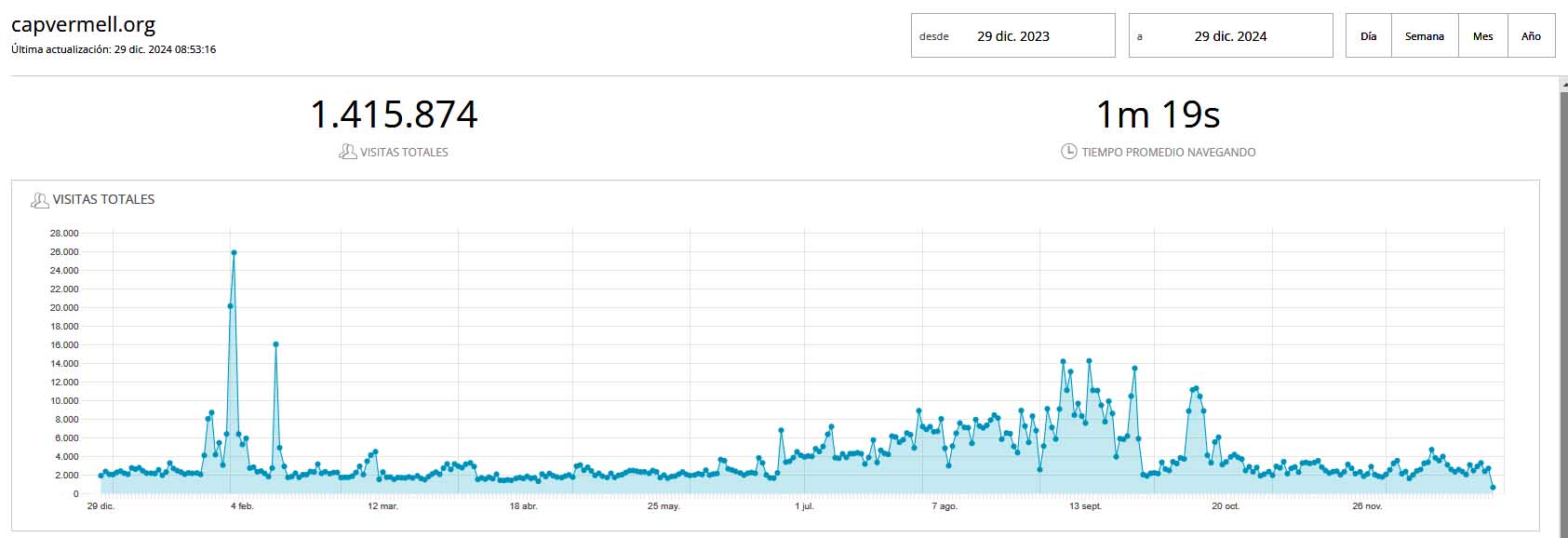This screenshot has height=538, width=1568.
Task: Choose the Mes range button
Action: tap(1483, 36)
